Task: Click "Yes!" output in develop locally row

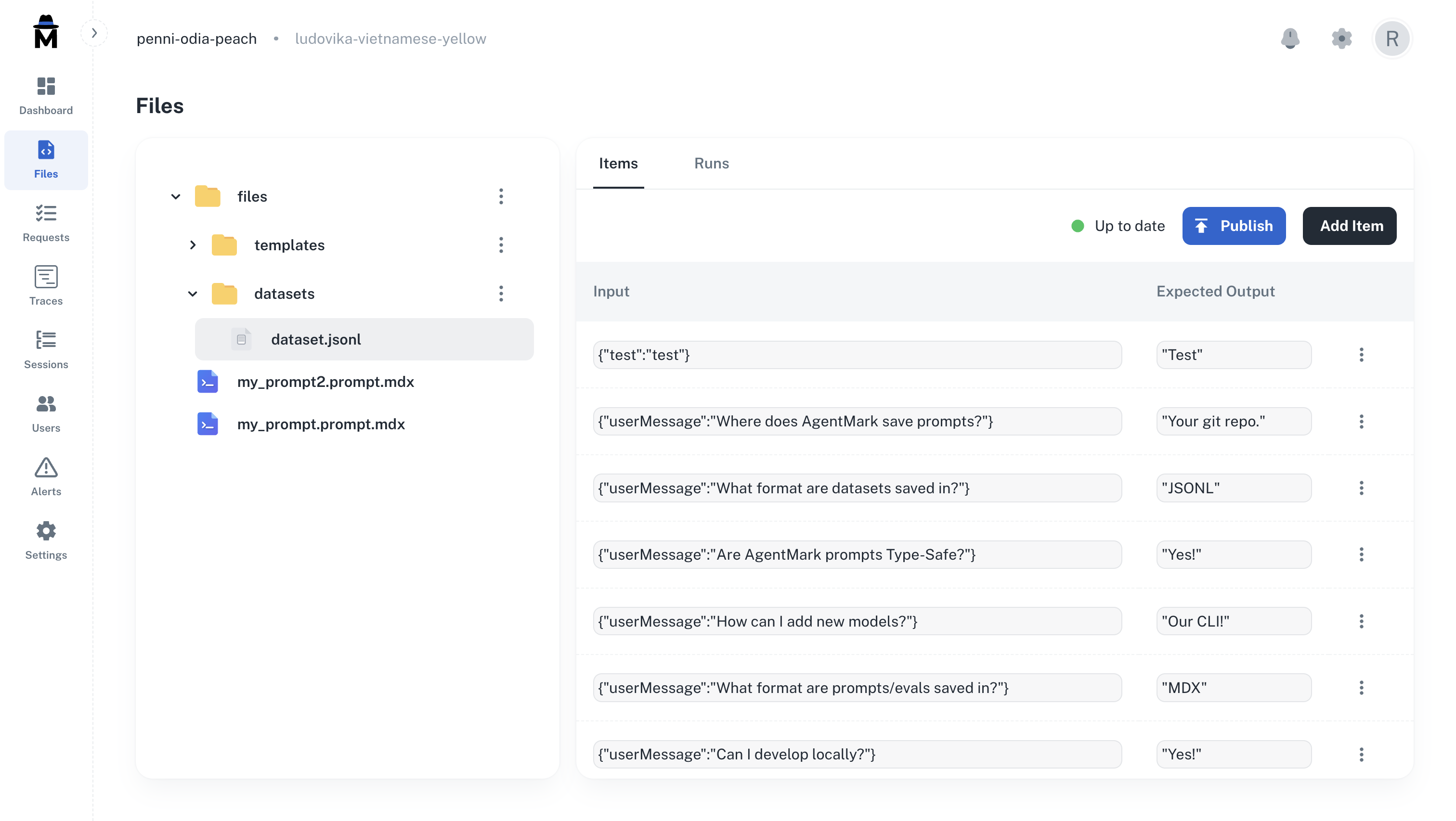Action: (1234, 755)
